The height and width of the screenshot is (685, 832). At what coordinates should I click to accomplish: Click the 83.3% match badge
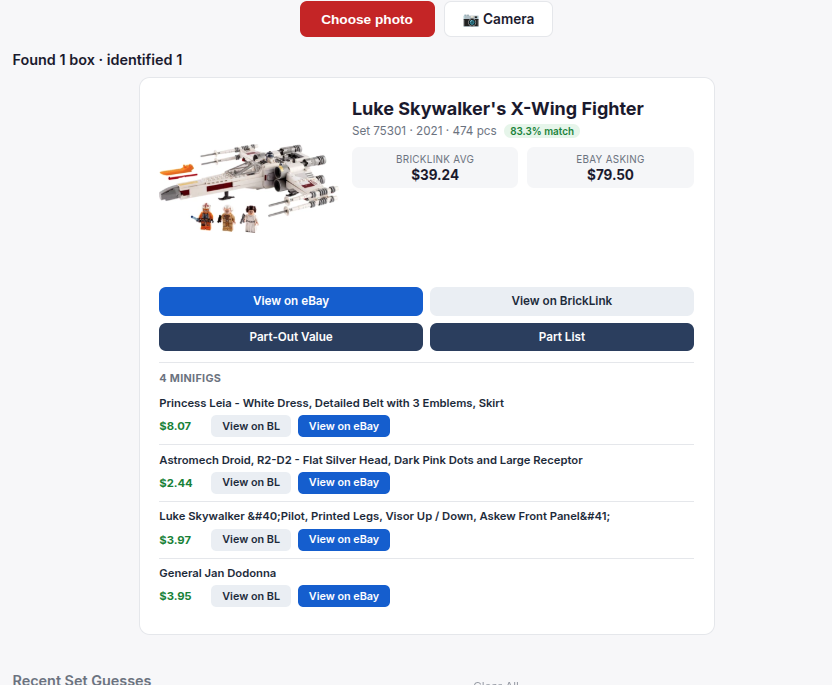pyautogui.click(x=542, y=131)
